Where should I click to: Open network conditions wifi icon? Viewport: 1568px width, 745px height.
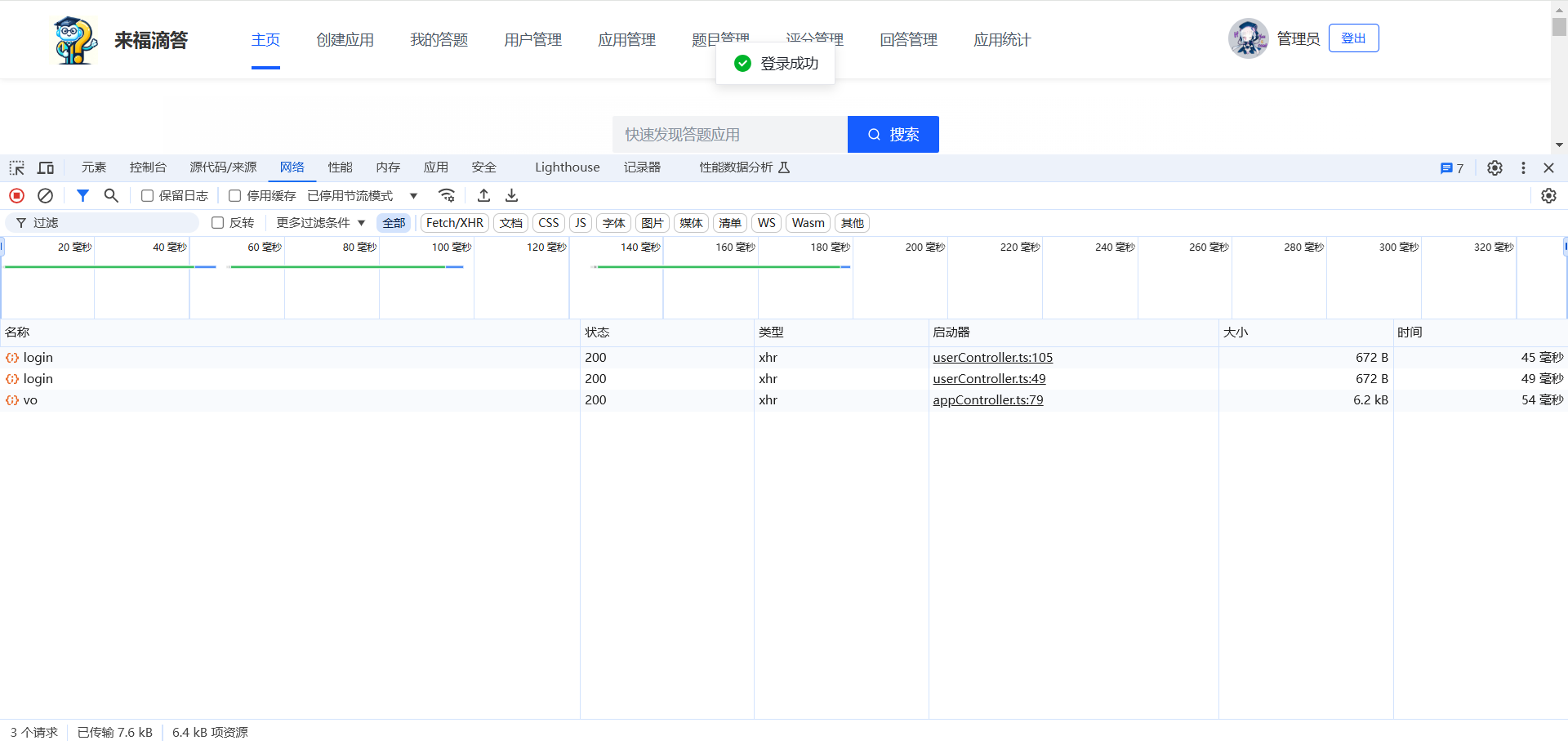pyautogui.click(x=447, y=196)
